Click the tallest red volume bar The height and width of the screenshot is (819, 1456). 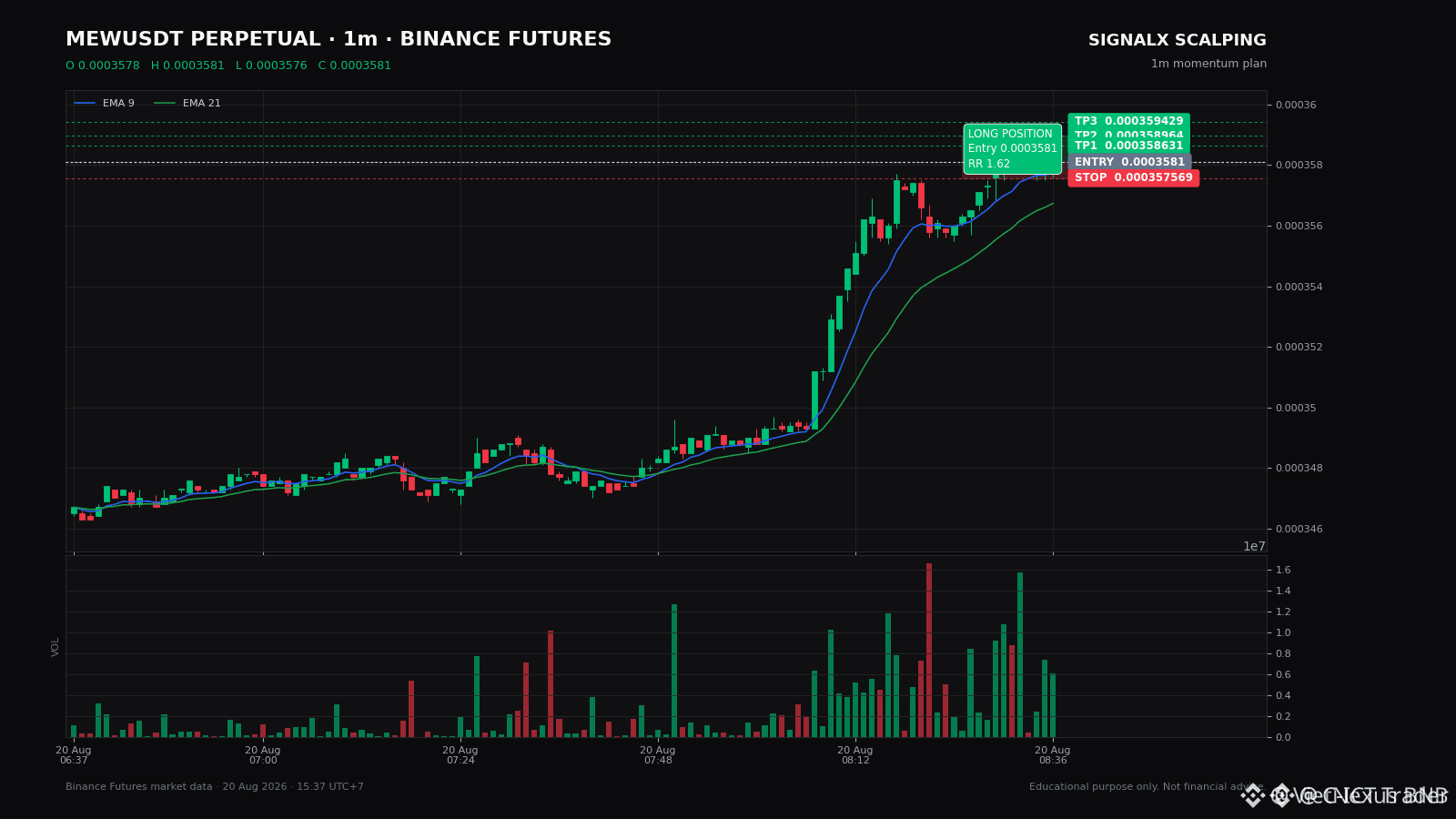[929, 650]
